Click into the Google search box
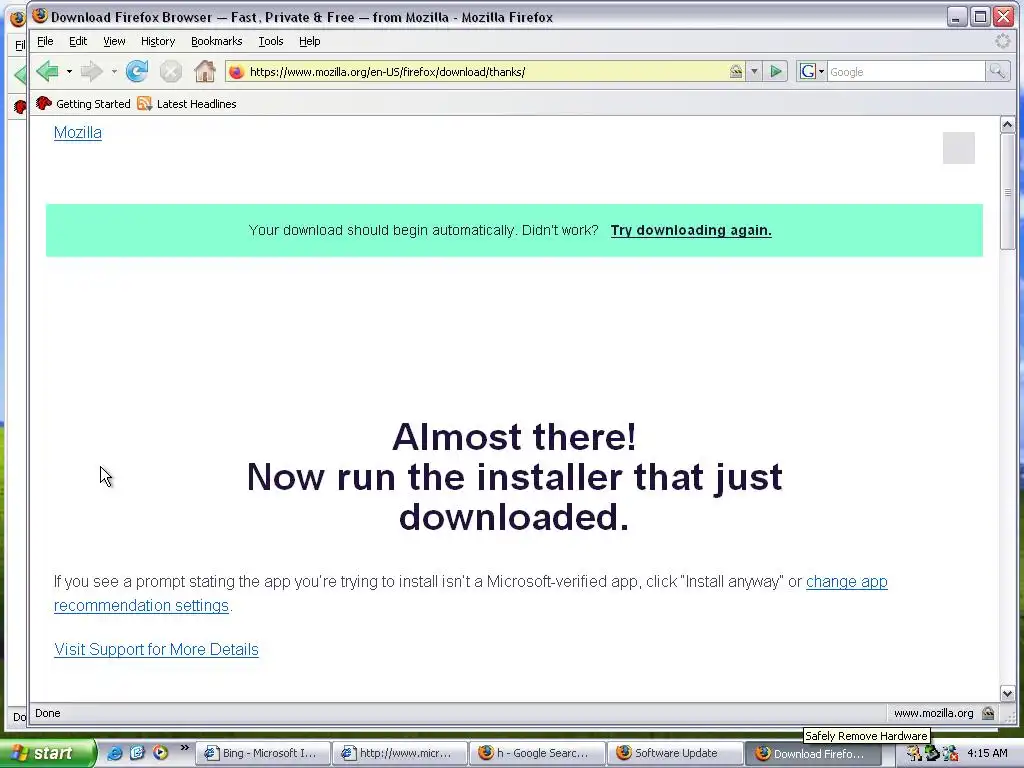Image resolution: width=1024 pixels, height=768 pixels. tap(906, 72)
